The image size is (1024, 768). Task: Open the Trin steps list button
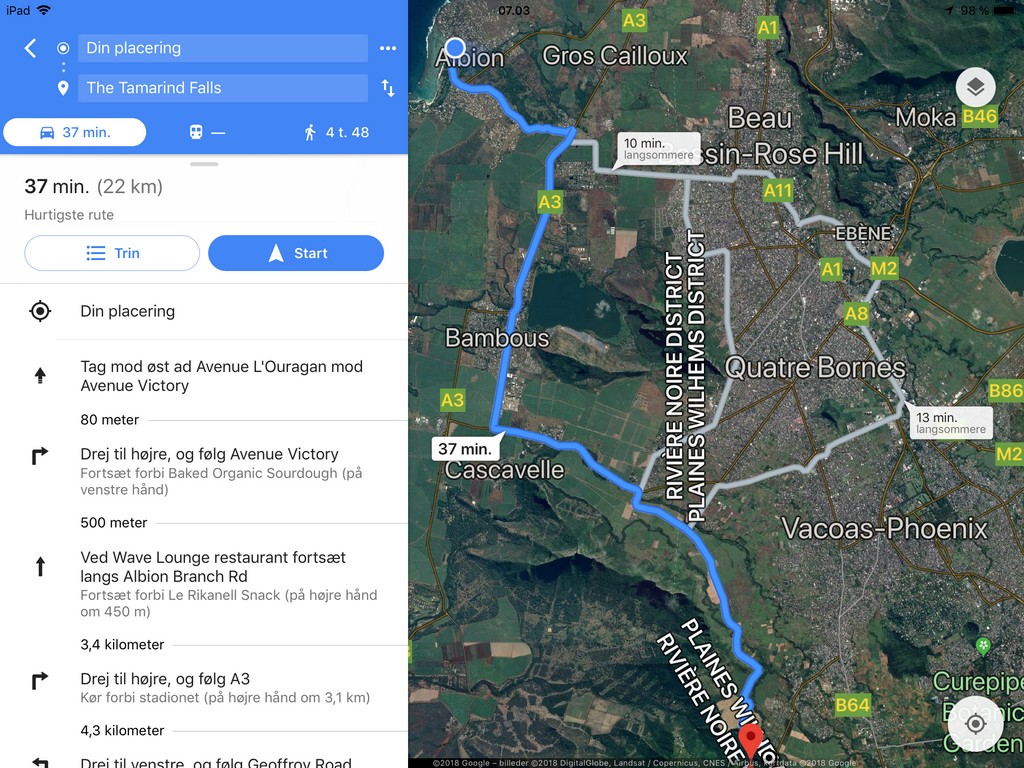pos(112,253)
